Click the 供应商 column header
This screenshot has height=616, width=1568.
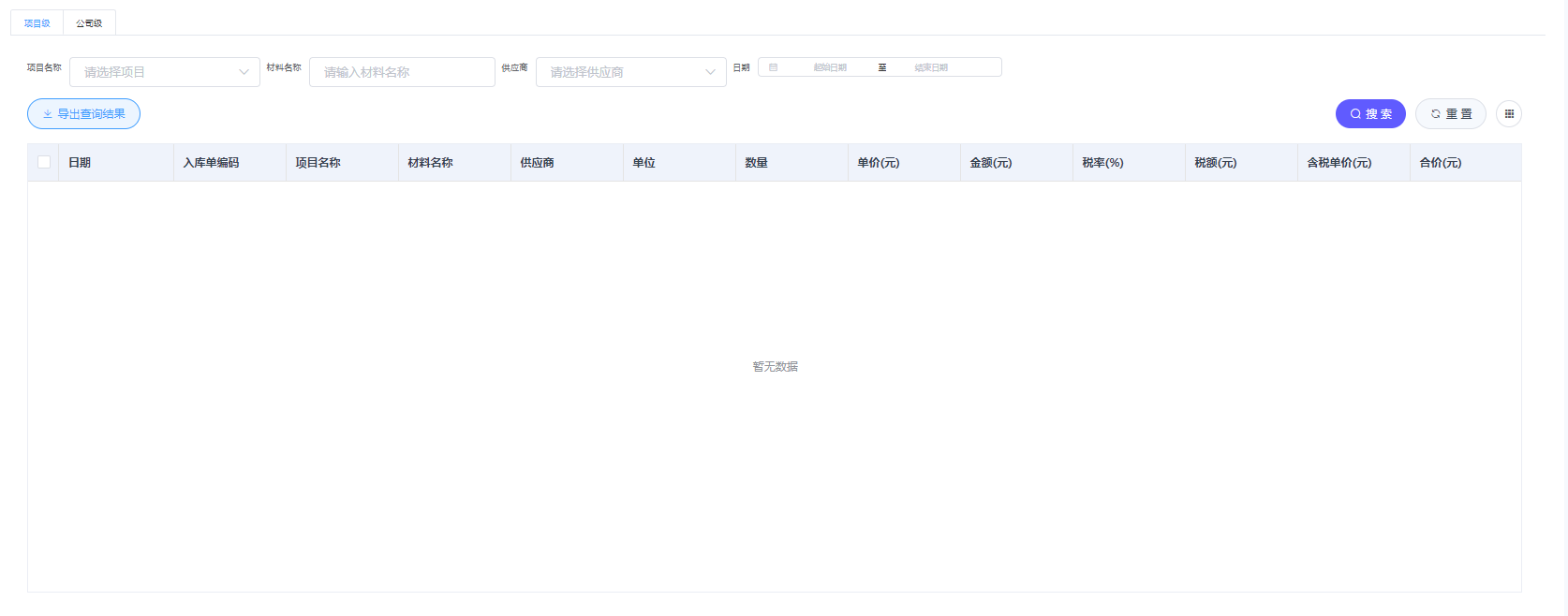pos(568,163)
